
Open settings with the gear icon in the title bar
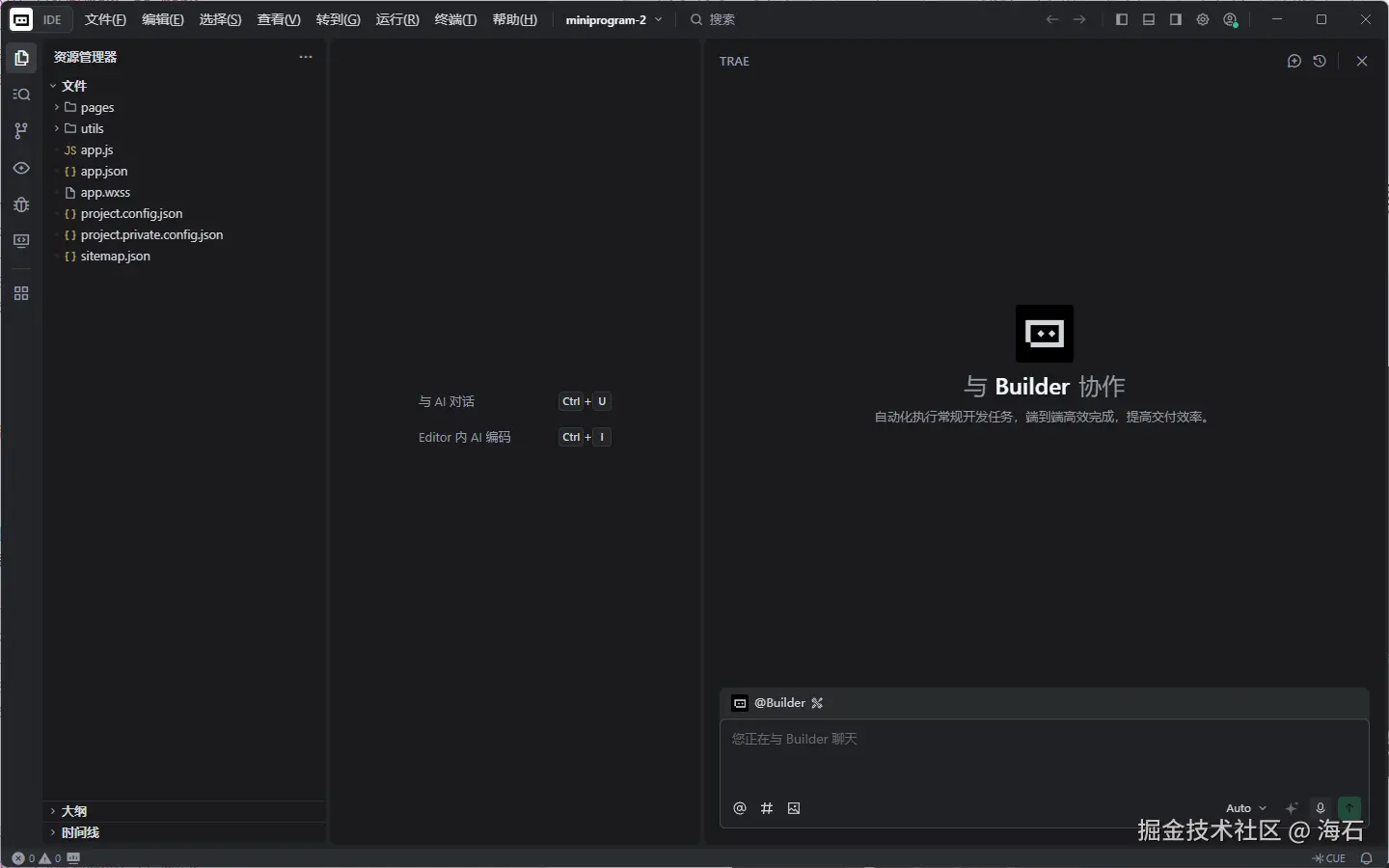[1203, 19]
